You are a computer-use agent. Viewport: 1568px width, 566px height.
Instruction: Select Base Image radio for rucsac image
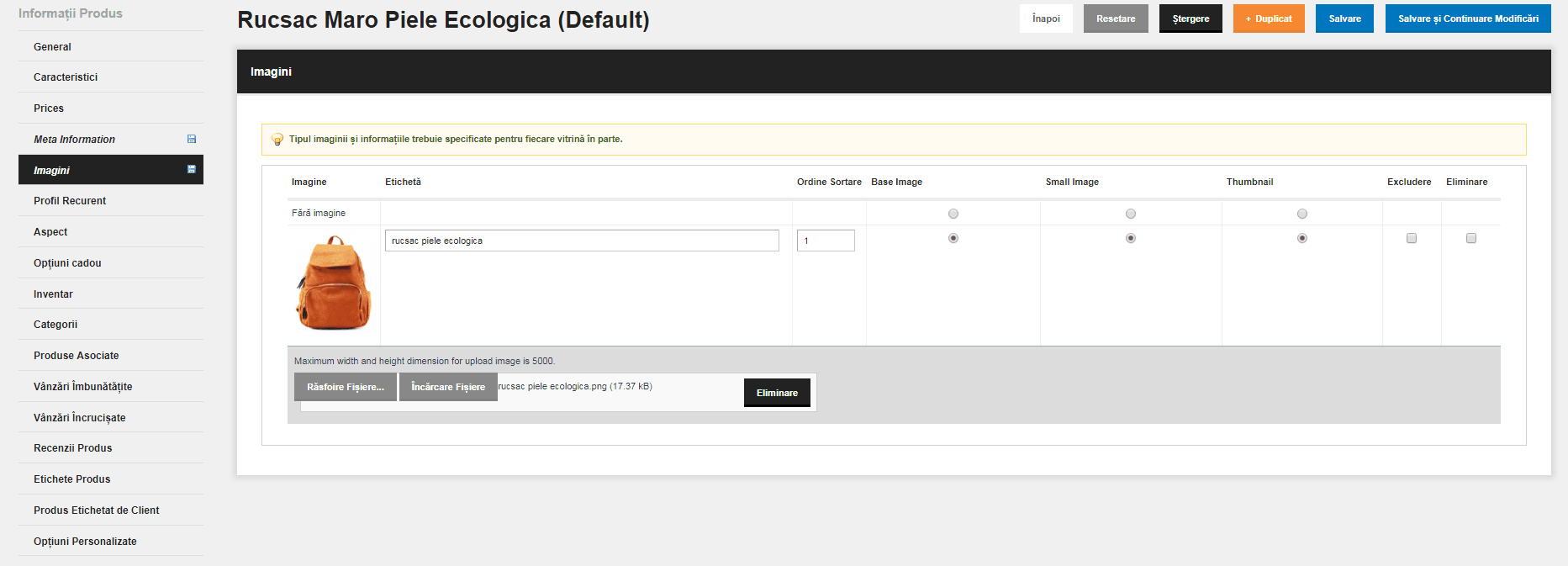953,238
